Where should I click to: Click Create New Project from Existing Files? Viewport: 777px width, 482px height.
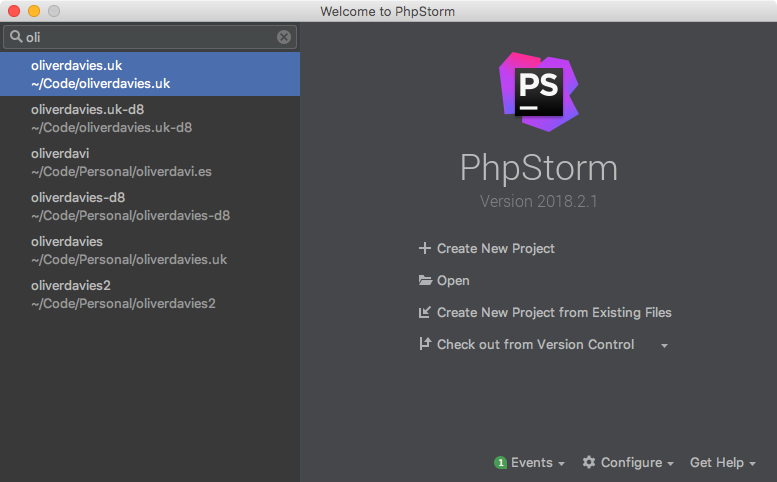(x=554, y=313)
